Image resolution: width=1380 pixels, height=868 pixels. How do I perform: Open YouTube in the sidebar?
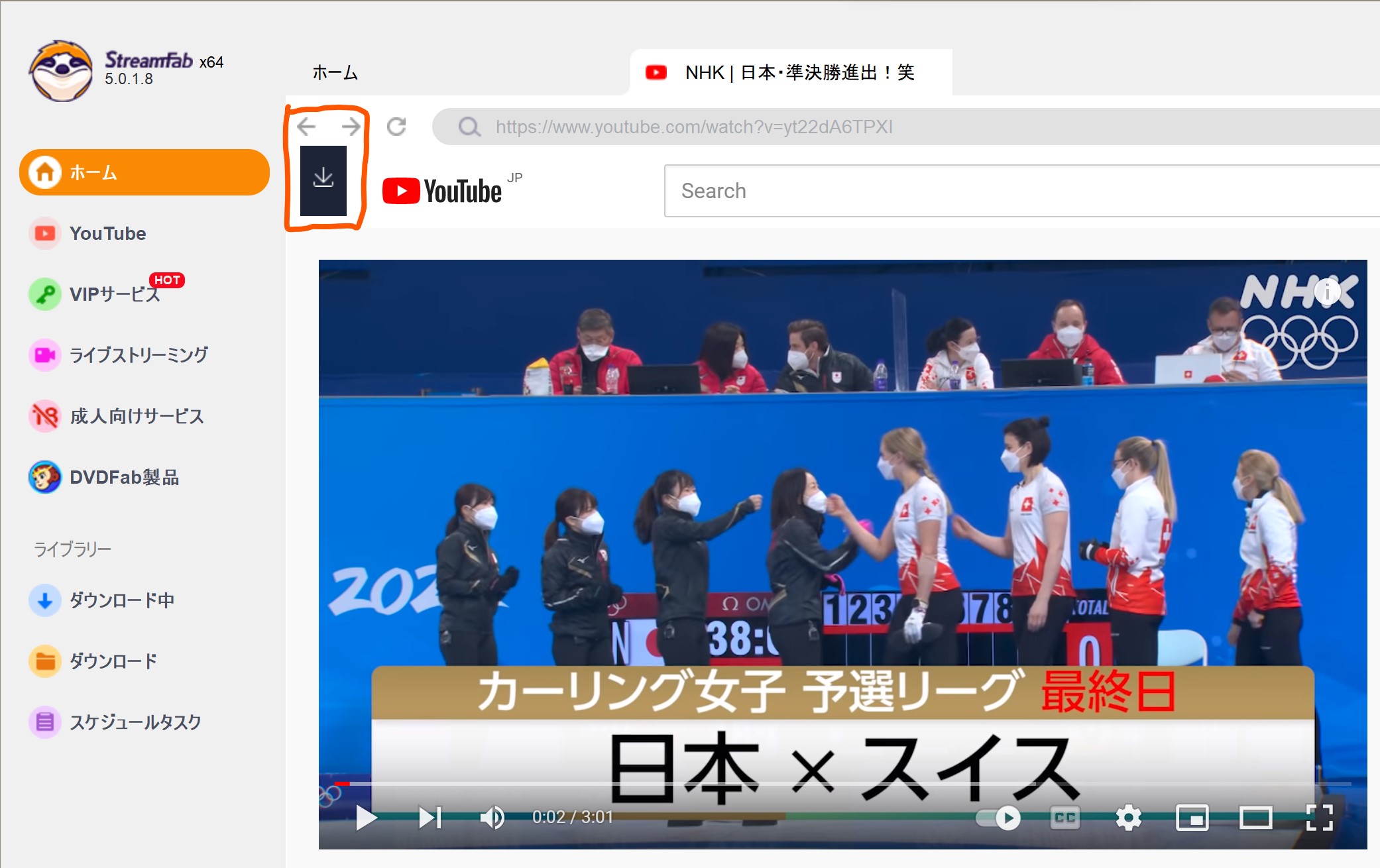pyautogui.click(x=107, y=233)
